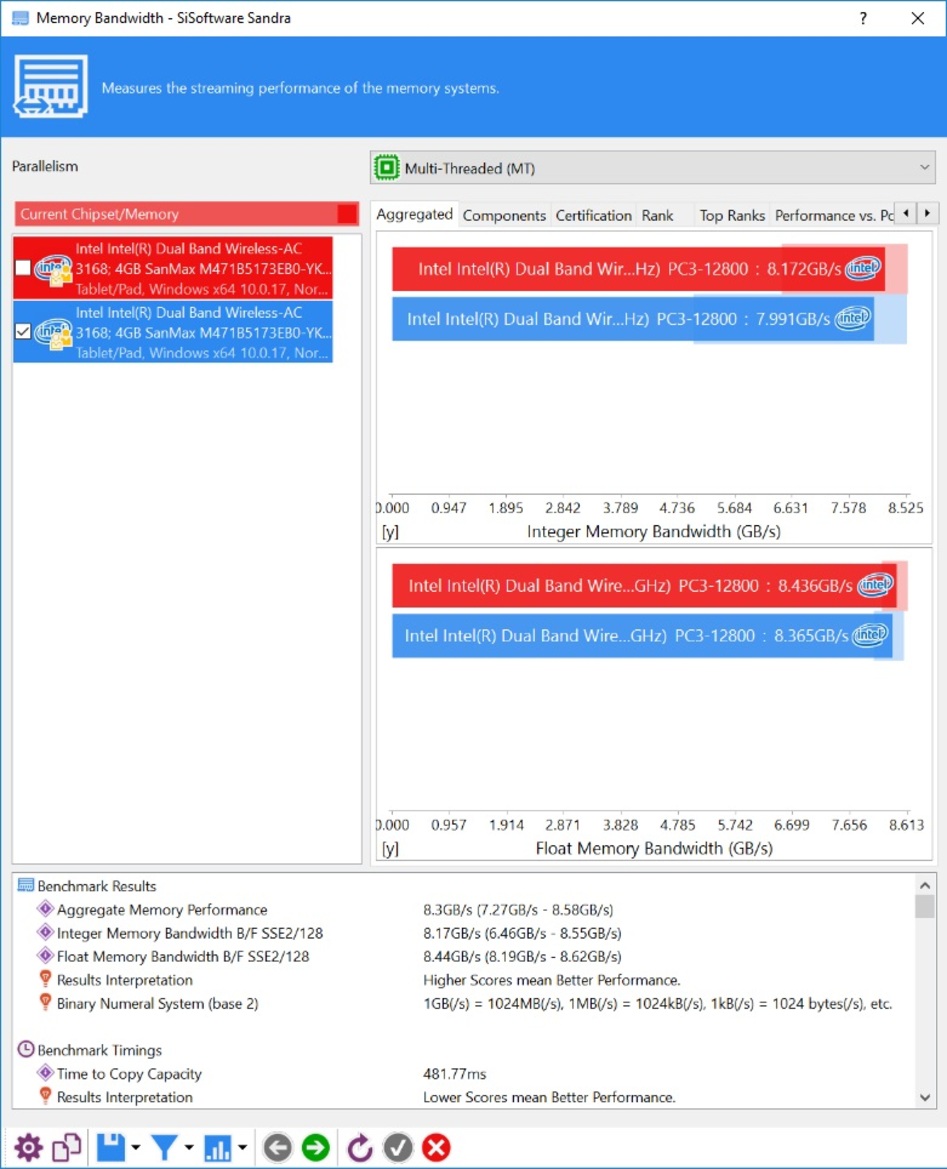Go to the Rank tab

pyautogui.click(x=658, y=215)
